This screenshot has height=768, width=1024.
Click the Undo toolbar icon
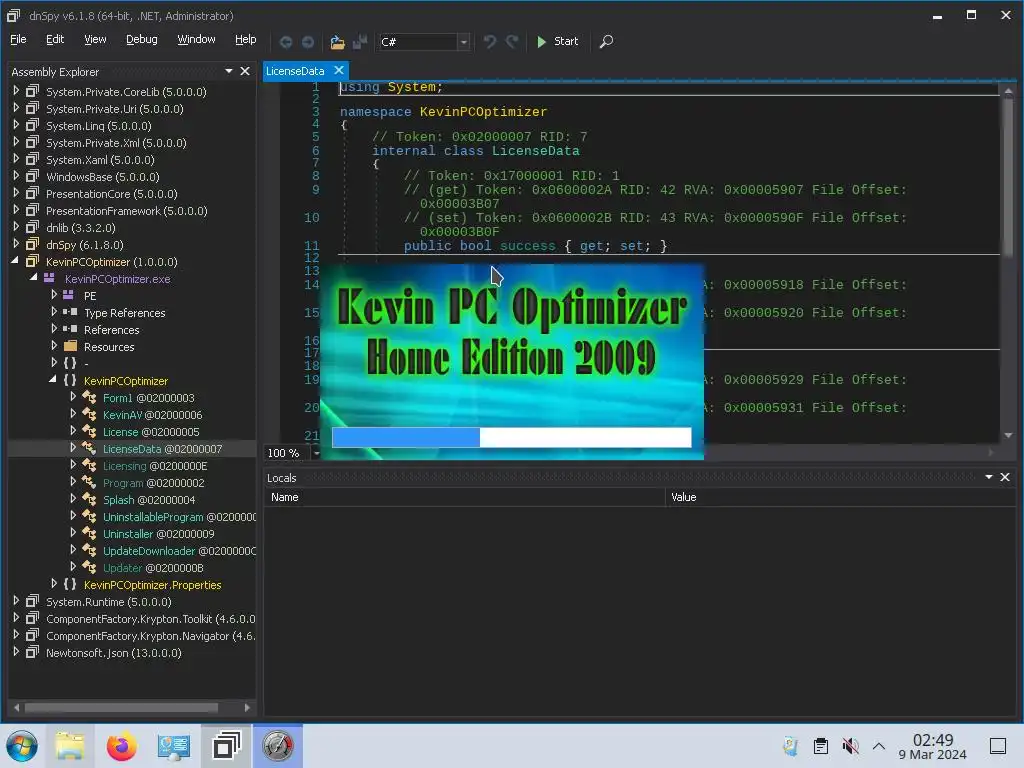[490, 42]
